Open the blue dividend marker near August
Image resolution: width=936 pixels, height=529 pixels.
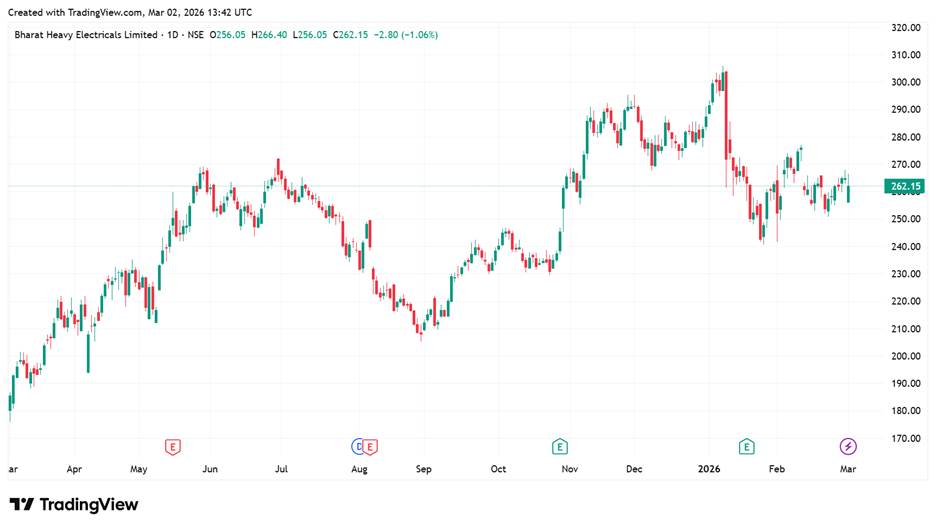pyautogui.click(x=358, y=446)
